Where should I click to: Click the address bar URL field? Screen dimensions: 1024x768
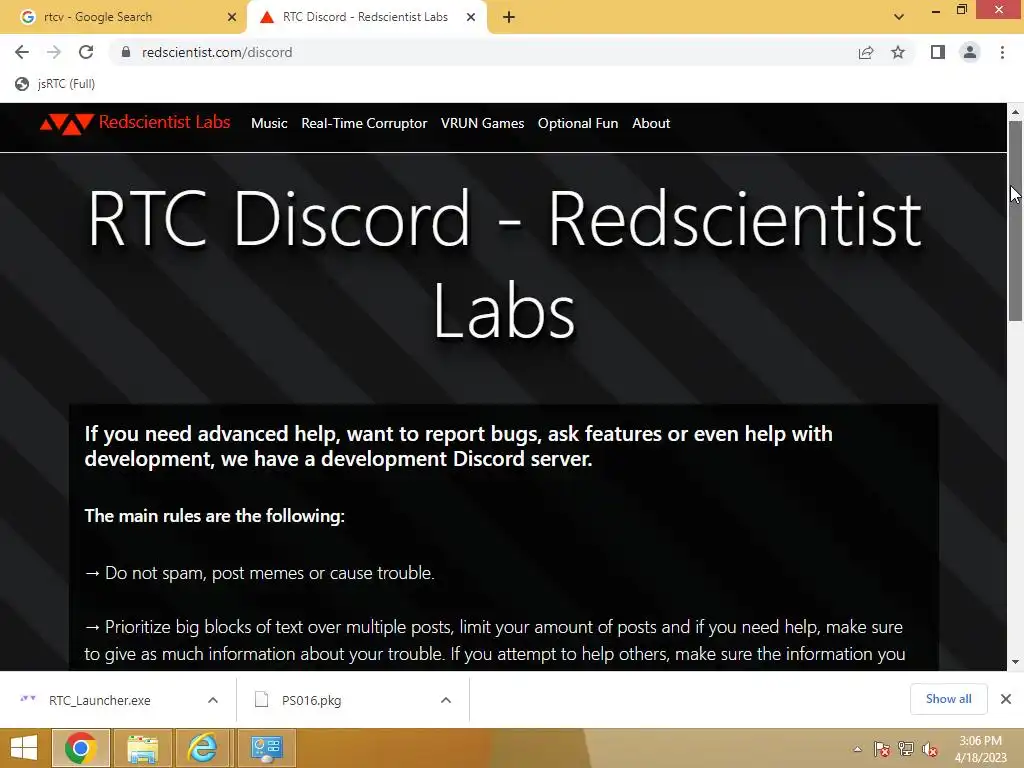pos(483,52)
